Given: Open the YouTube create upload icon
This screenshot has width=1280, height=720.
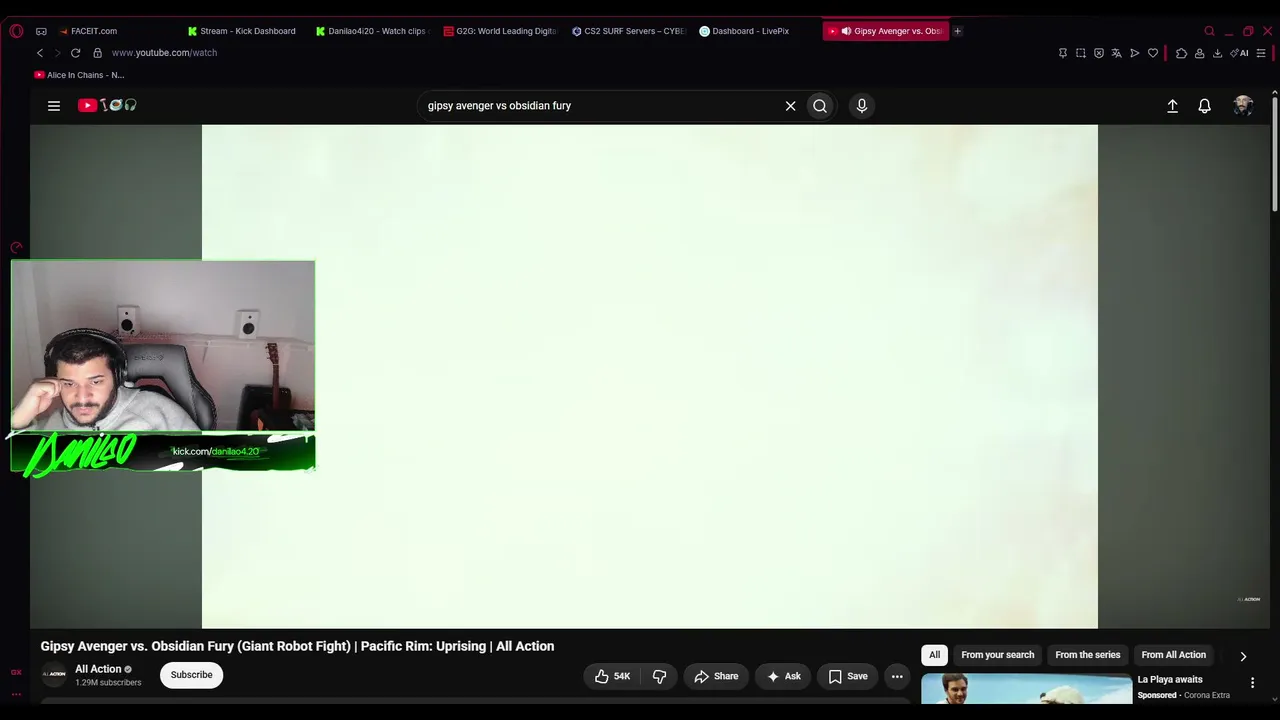Looking at the screenshot, I should point(1172,106).
